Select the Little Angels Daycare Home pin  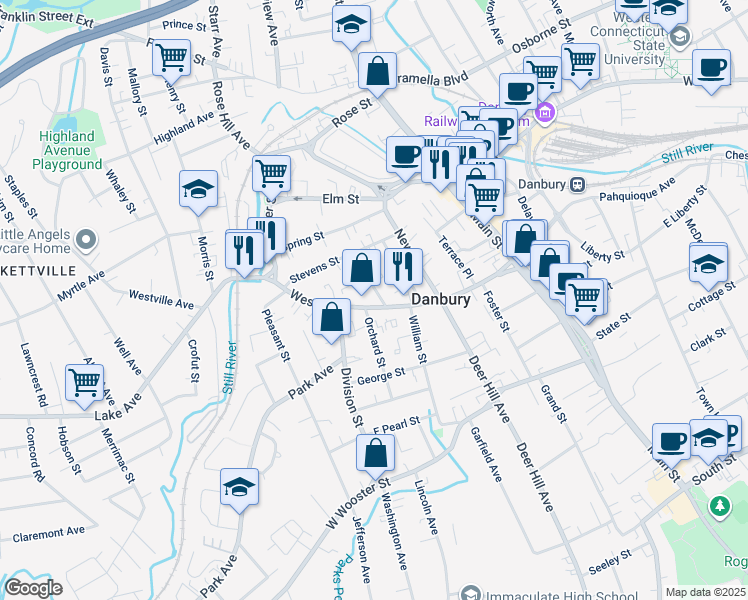(x=86, y=239)
